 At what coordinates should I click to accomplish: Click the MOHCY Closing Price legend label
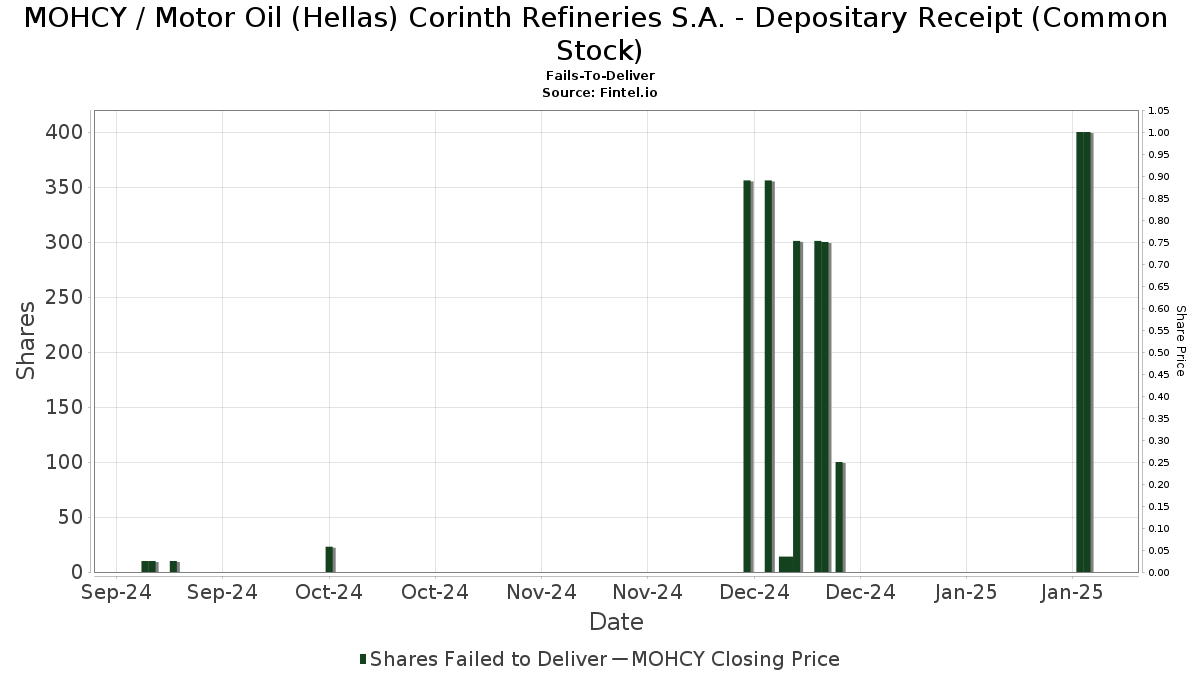point(736,659)
